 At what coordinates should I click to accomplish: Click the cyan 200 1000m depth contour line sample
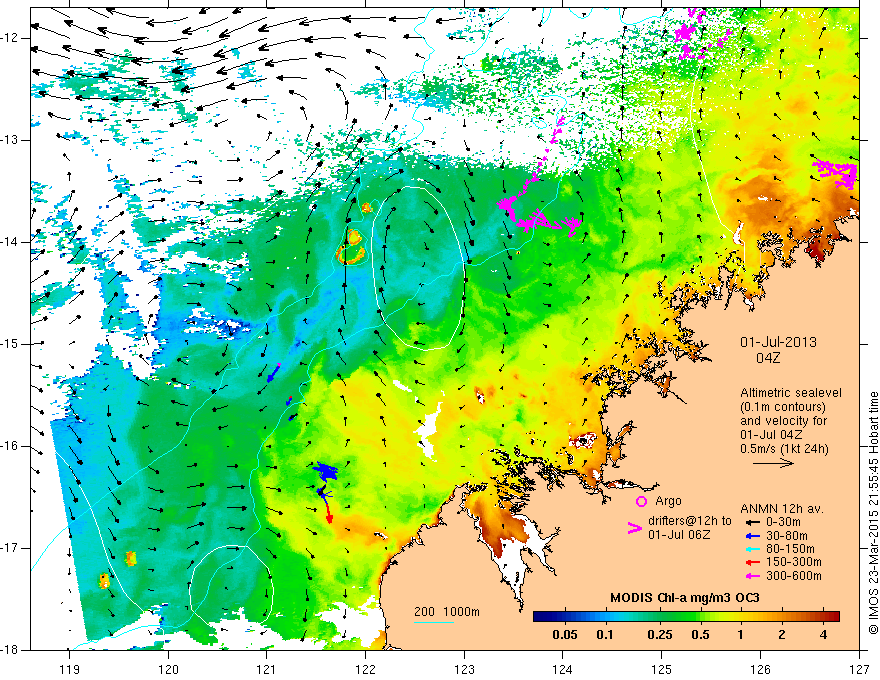[434, 622]
